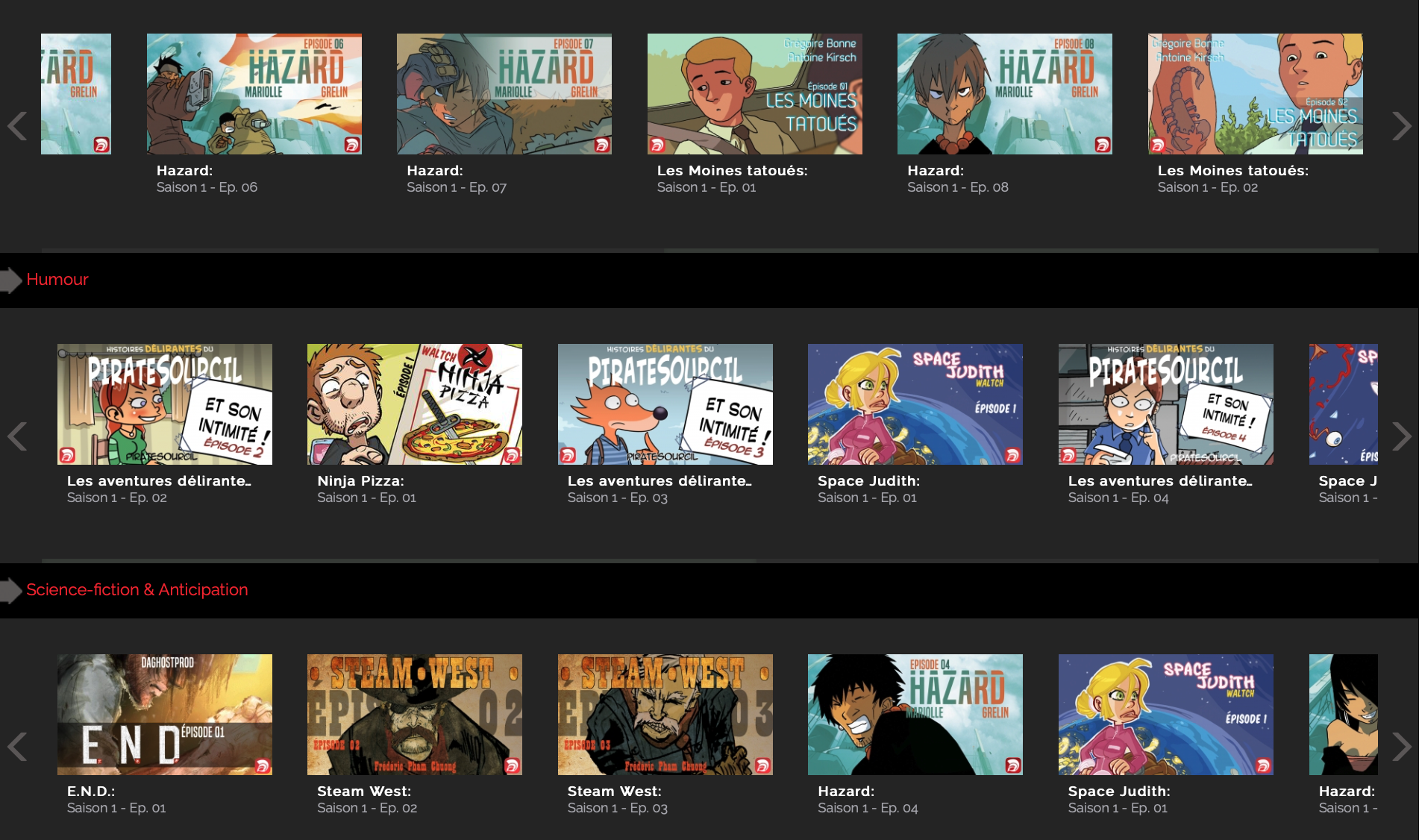This screenshot has height=840, width=1419.
Task: Open Hazard episode 06 cover
Action: click(254, 94)
